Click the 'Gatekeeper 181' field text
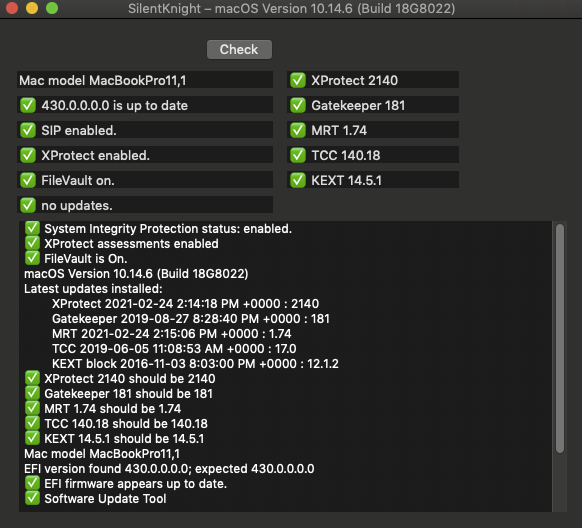Screen dimensions: 582x528 point(358,106)
